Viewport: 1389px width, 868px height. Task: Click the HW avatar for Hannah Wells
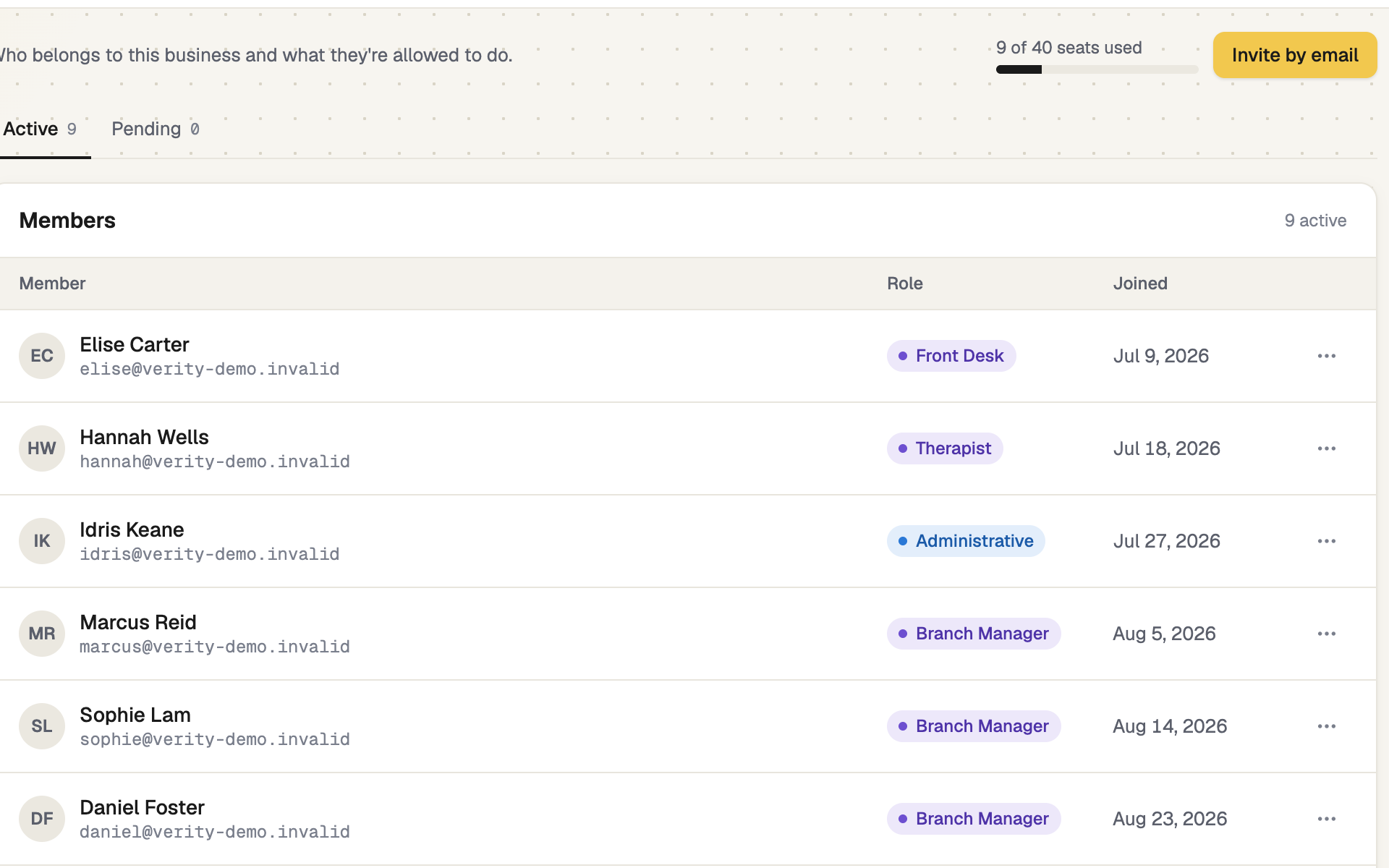pyautogui.click(x=42, y=448)
